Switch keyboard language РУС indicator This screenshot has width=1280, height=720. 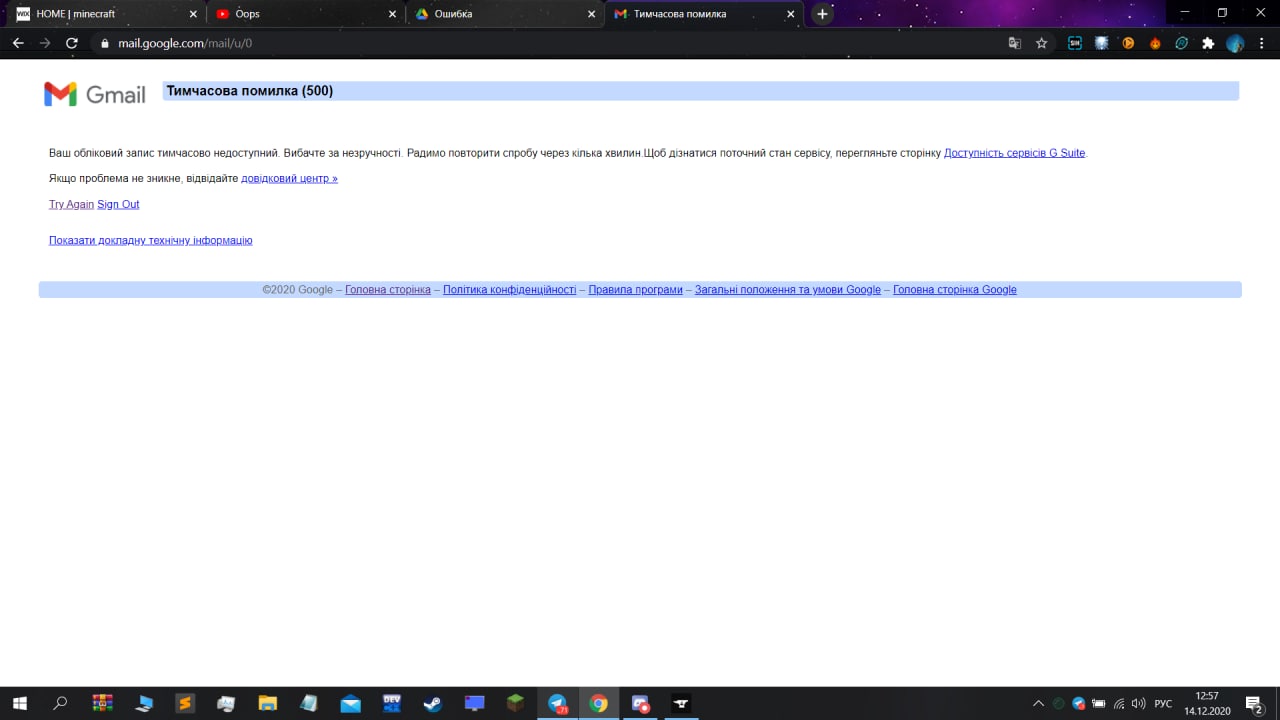click(1163, 704)
